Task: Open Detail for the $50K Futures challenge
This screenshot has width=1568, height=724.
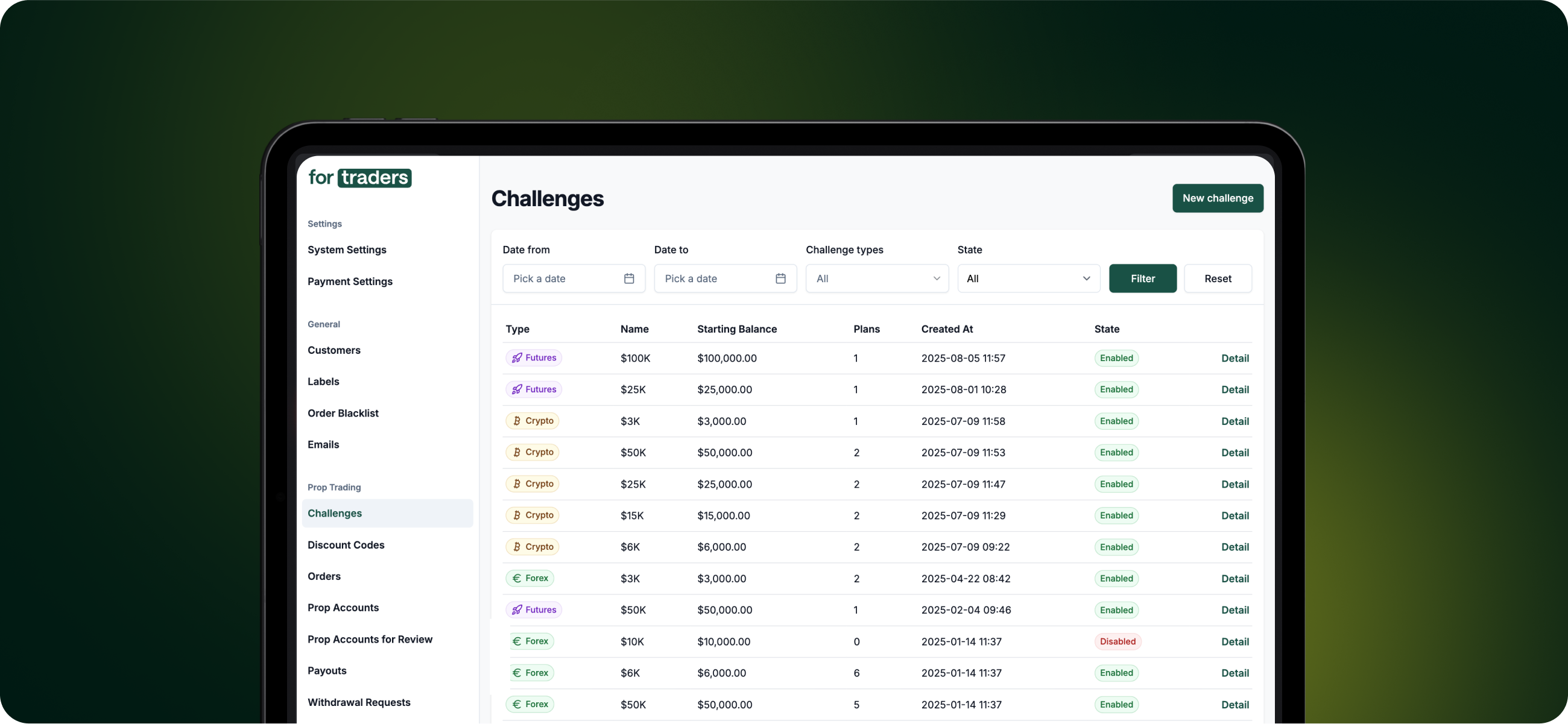Action: click(x=1234, y=610)
